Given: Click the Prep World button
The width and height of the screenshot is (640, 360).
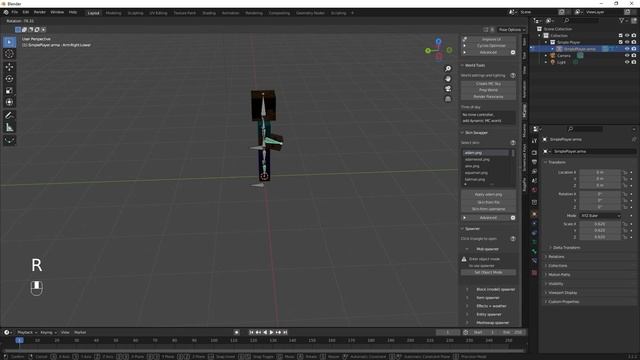Looking at the screenshot, I should (x=489, y=90).
